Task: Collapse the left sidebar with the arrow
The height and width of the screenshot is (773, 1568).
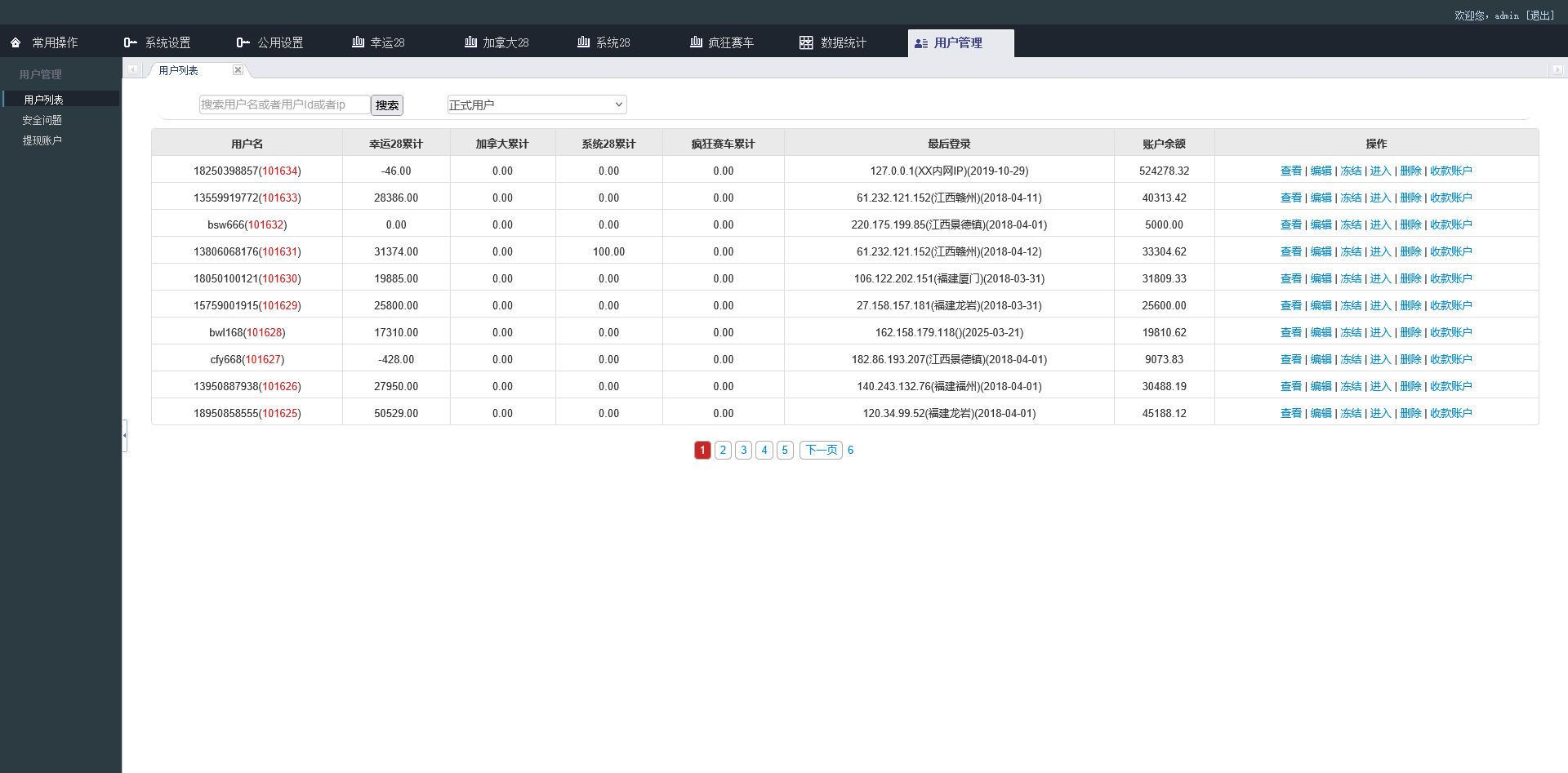Action: coord(124,435)
